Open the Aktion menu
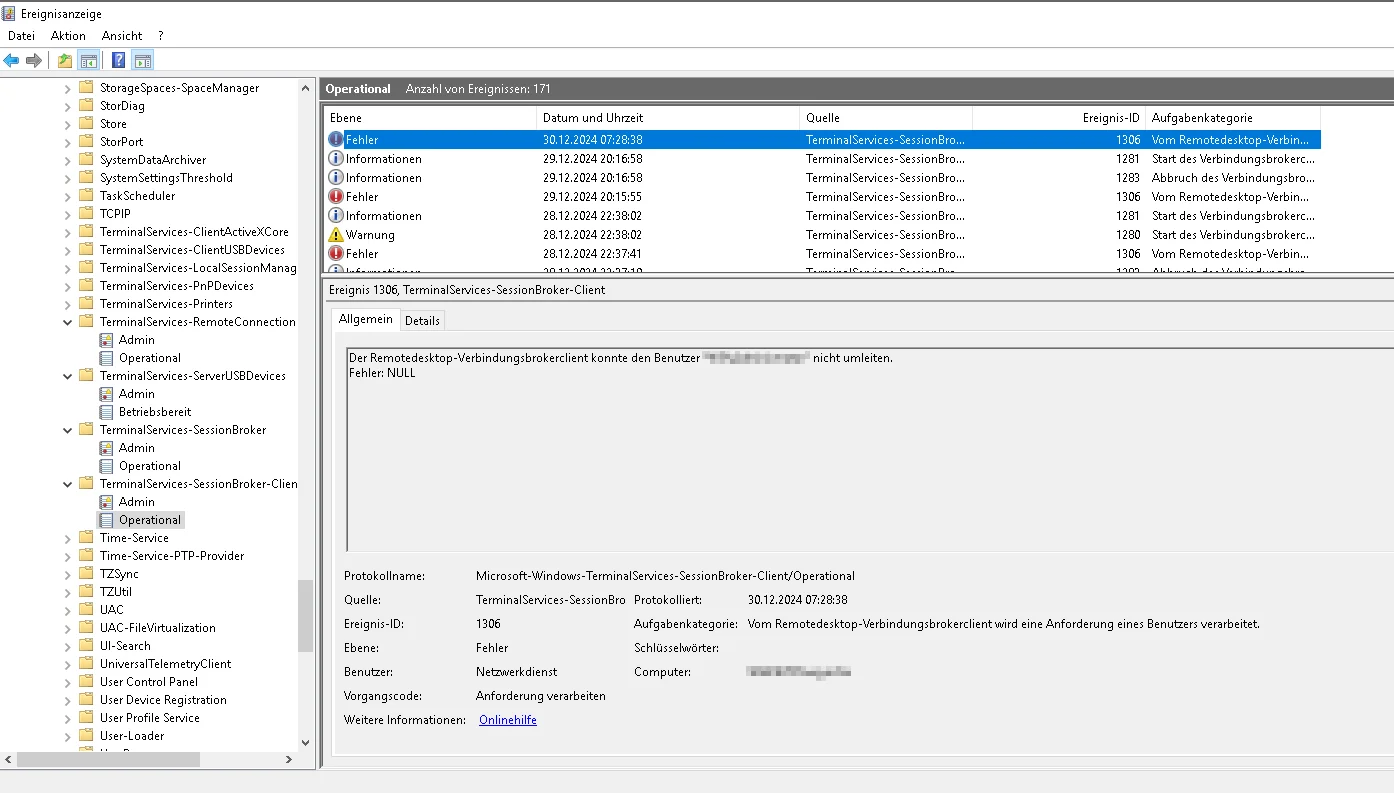This screenshot has width=1394, height=793. [x=68, y=36]
